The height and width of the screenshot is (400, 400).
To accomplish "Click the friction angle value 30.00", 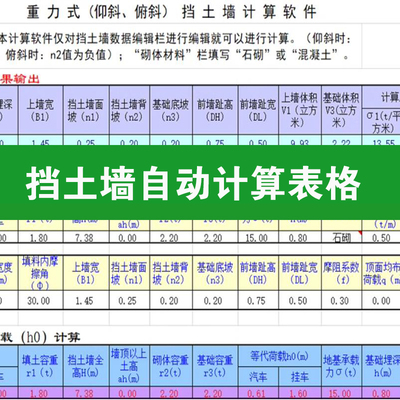I will pyautogui.click(x=39, y=301).
